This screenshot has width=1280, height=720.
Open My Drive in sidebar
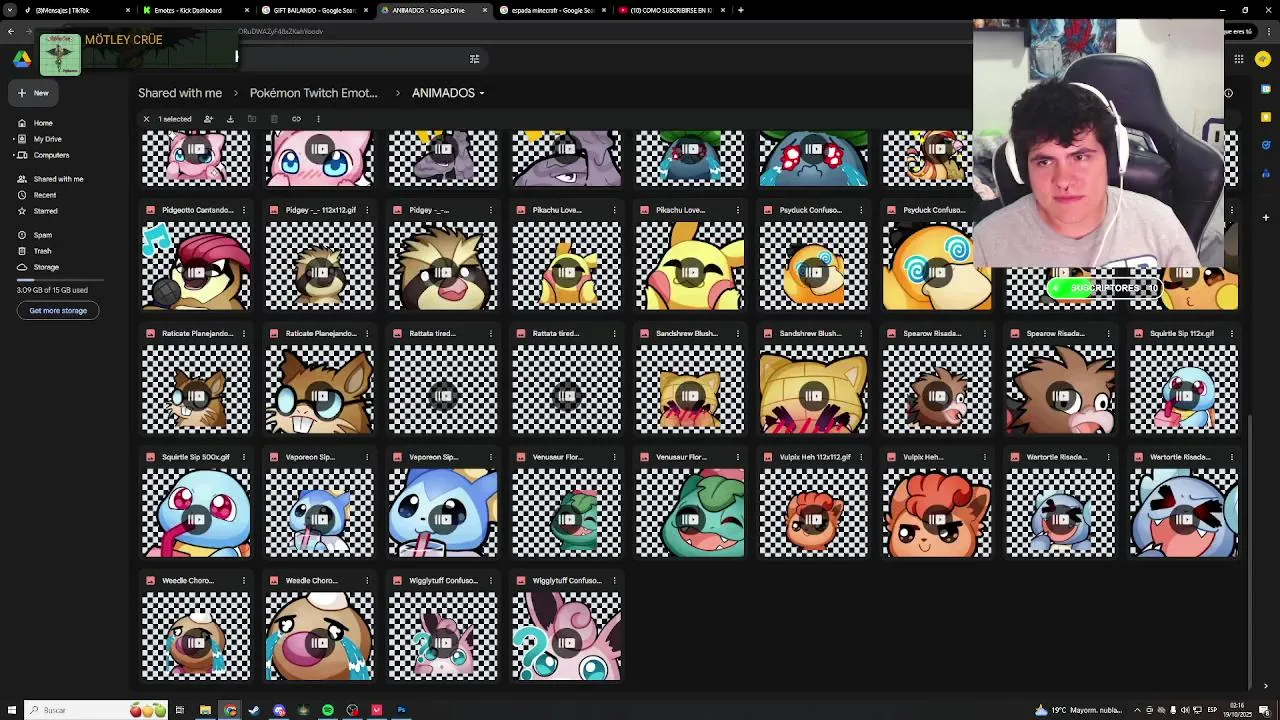[x=47, y=139]
